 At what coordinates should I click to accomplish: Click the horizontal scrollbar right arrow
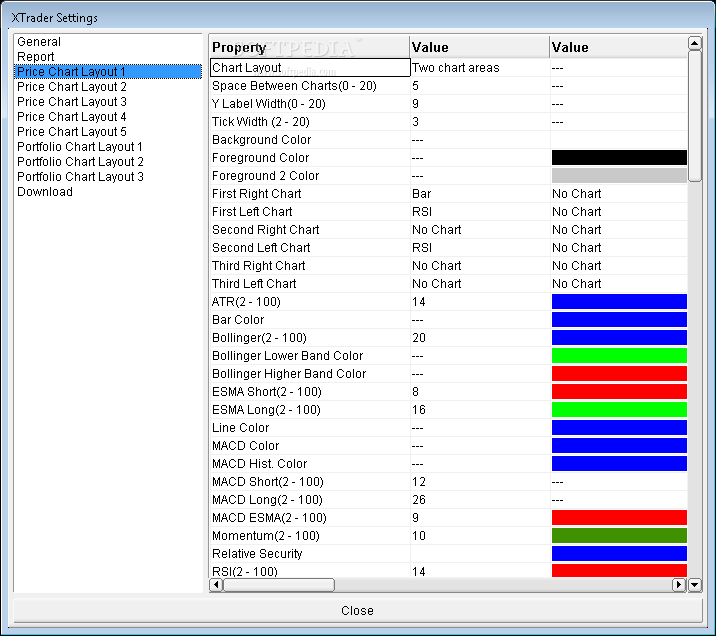click(679, 584)
